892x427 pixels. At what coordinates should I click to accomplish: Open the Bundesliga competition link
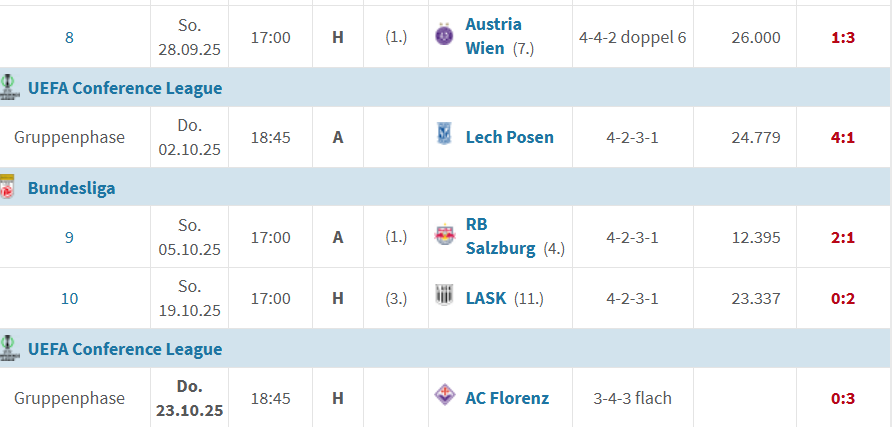(x=71, y=188)
